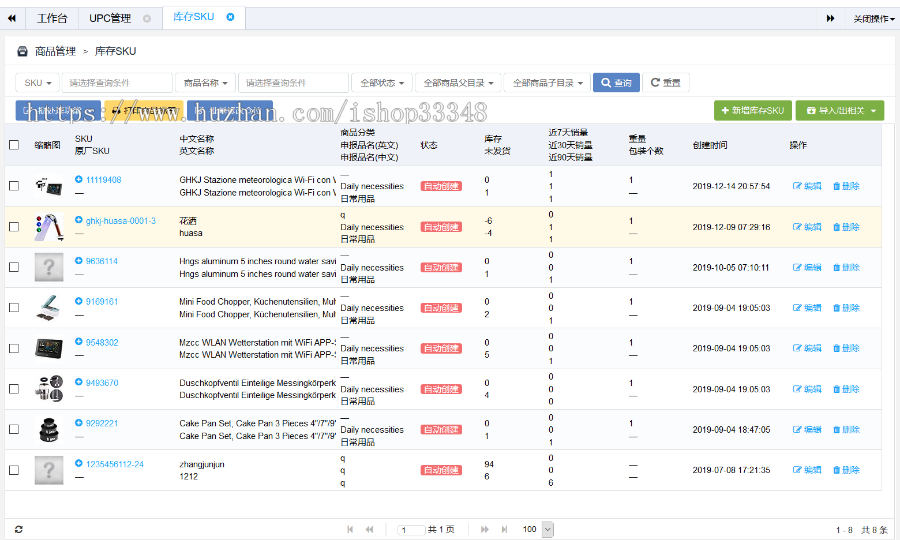Click the 商品管理 breadcrumb link
900x540 pixels.
pyautogui.click(x=55, y=51)
